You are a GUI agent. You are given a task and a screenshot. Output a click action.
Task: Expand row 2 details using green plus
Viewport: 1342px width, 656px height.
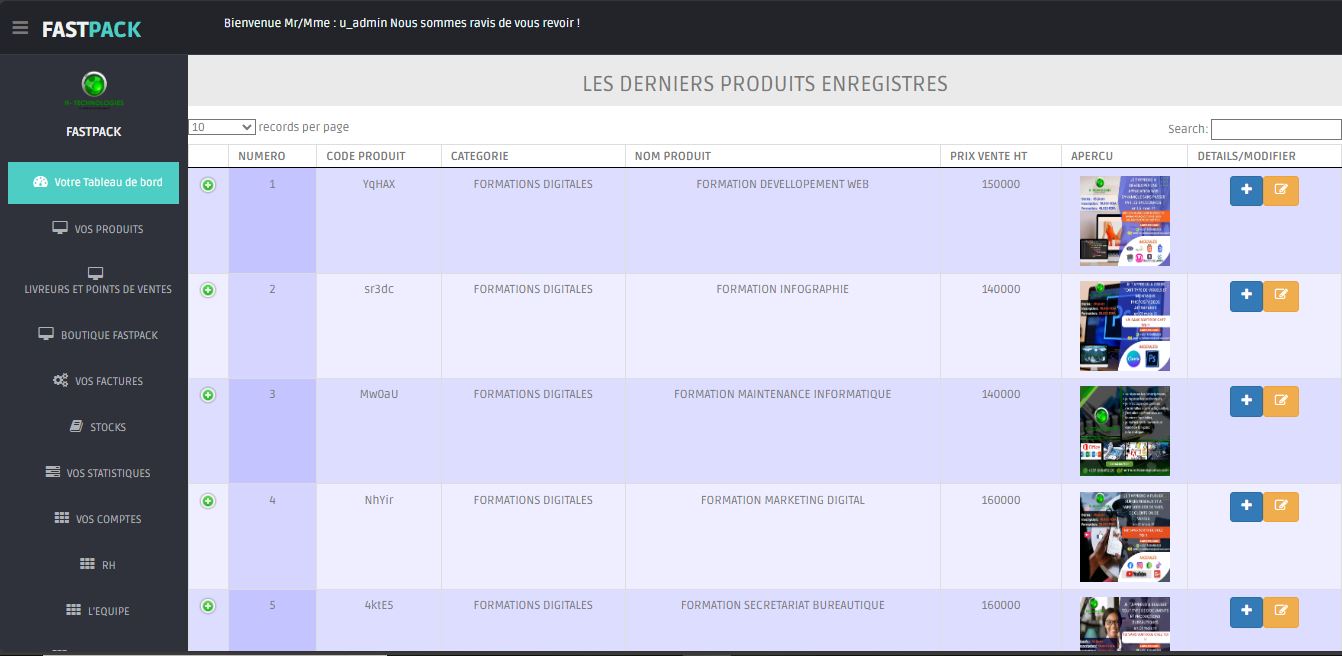click(208, 290)
